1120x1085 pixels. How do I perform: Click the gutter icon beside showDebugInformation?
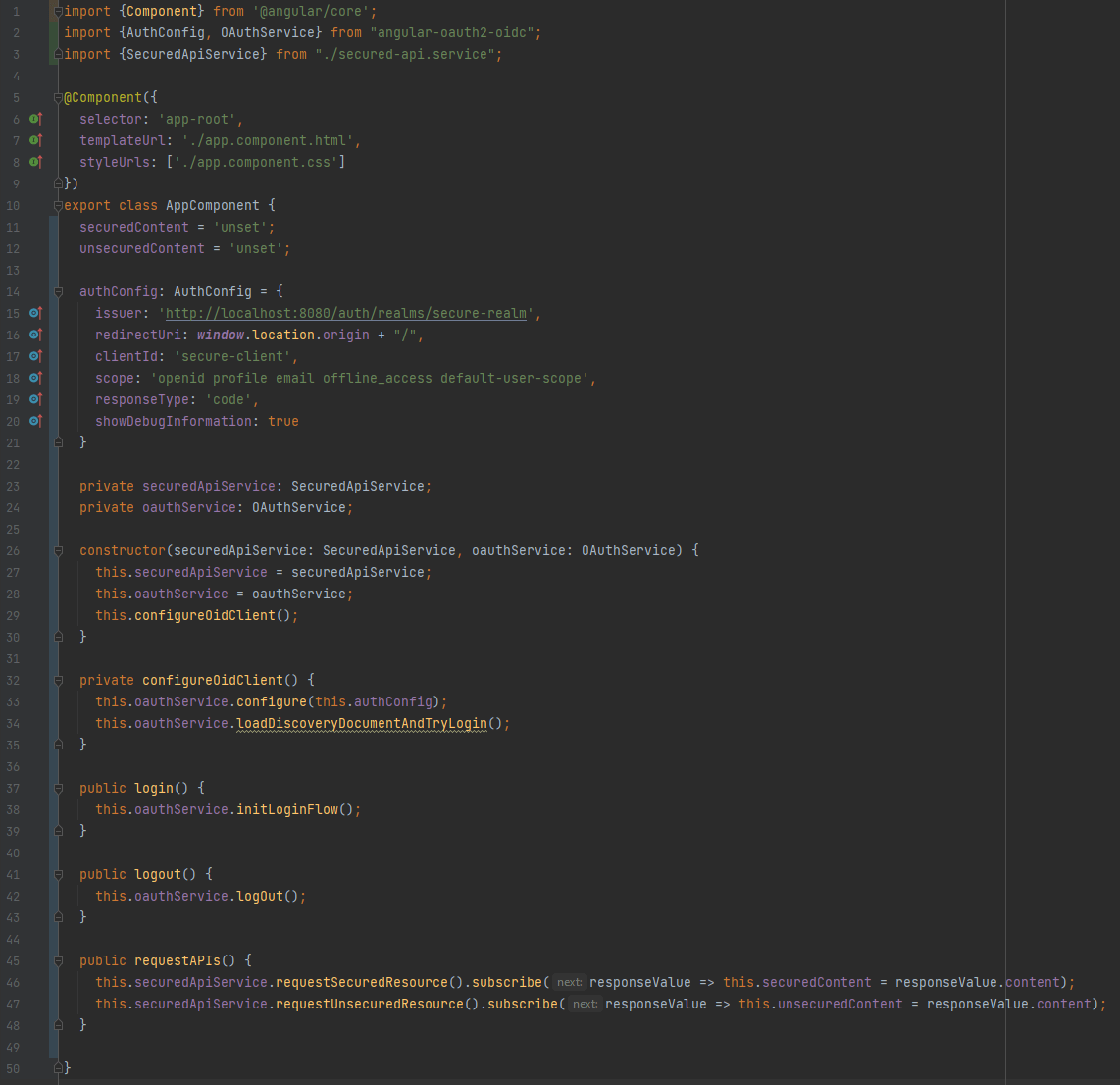pos(35,421)
